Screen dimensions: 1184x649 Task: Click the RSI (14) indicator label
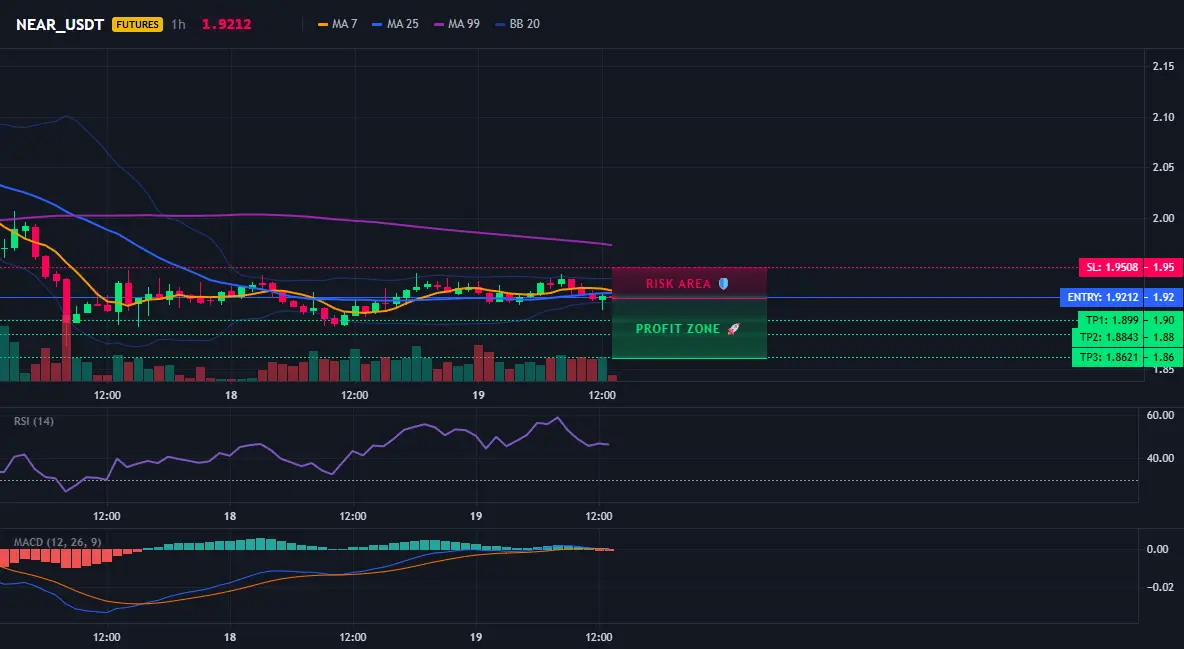coord(34,421)
